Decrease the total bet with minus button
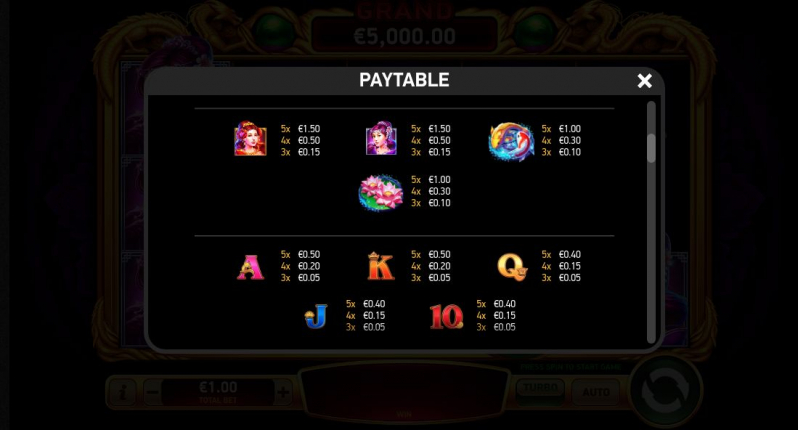Screen dimensions: 798x430 click(x=152, y=392)
